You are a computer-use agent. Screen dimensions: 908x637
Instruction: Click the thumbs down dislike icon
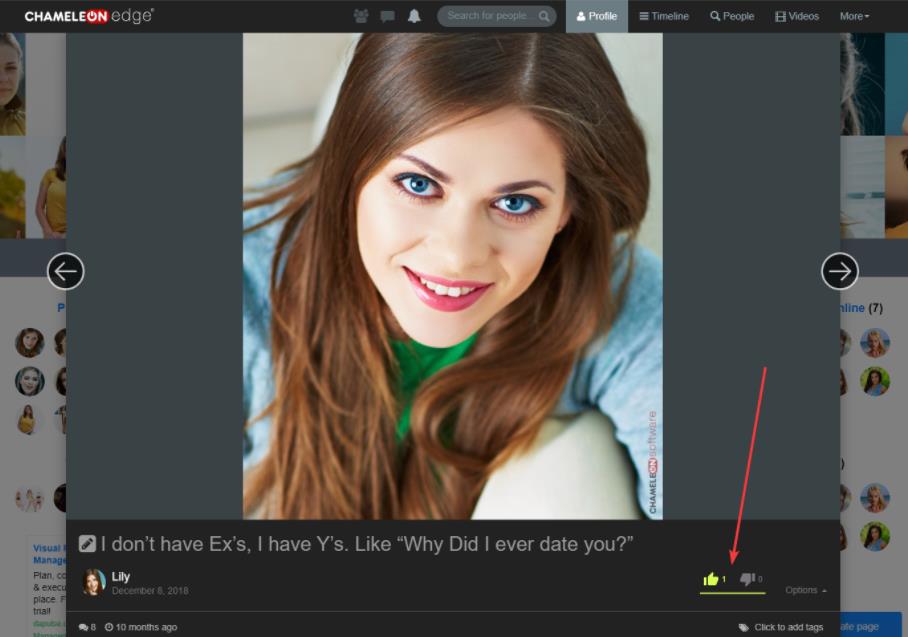click(x=746, y=579)
